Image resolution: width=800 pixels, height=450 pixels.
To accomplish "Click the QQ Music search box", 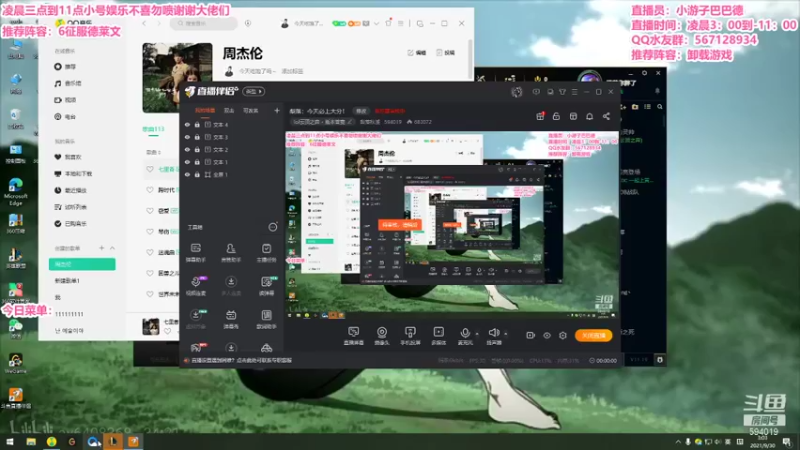I will coord(204,23).
